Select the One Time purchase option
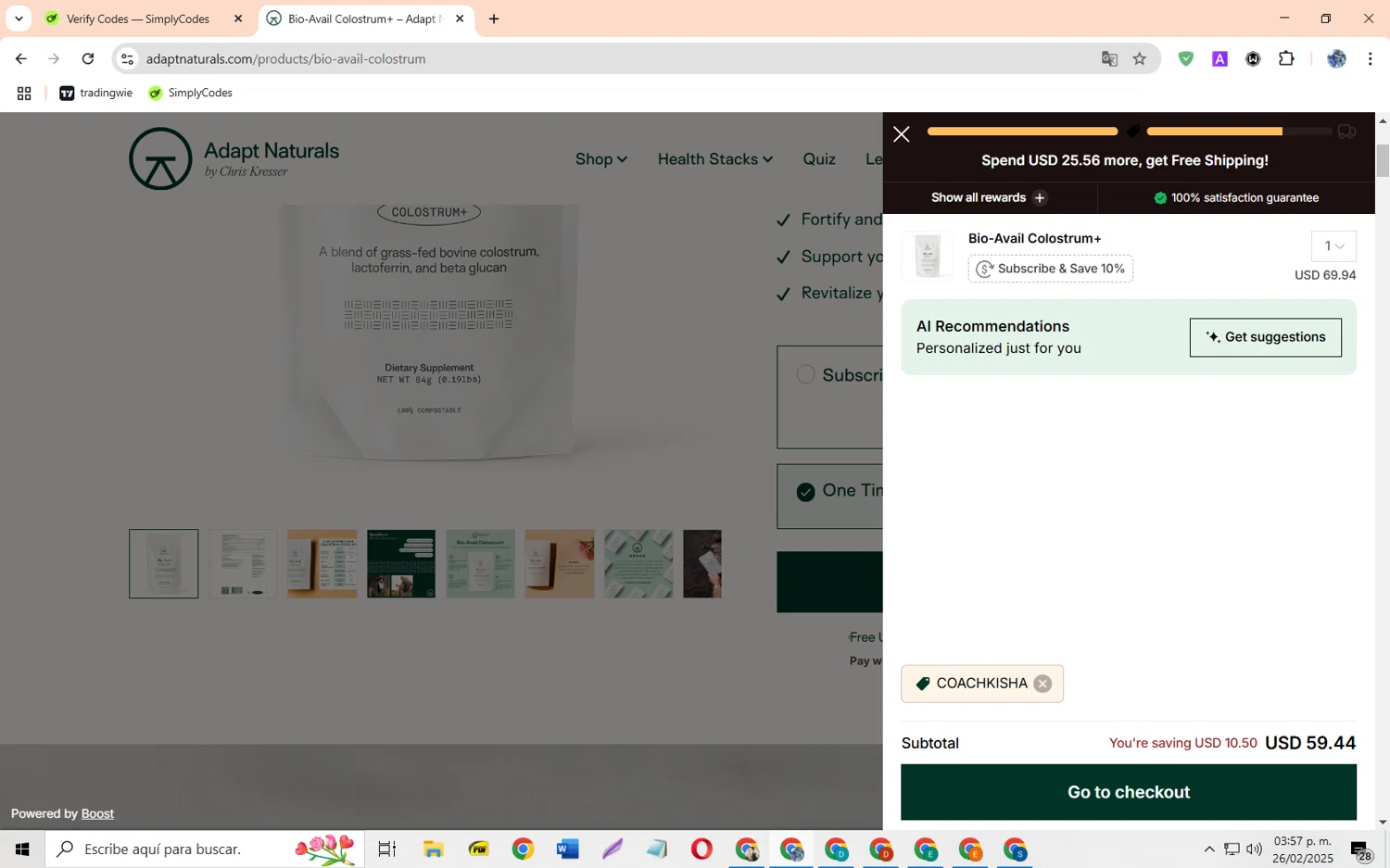The height and width of the screenshot is (868, 1390). 805,491
